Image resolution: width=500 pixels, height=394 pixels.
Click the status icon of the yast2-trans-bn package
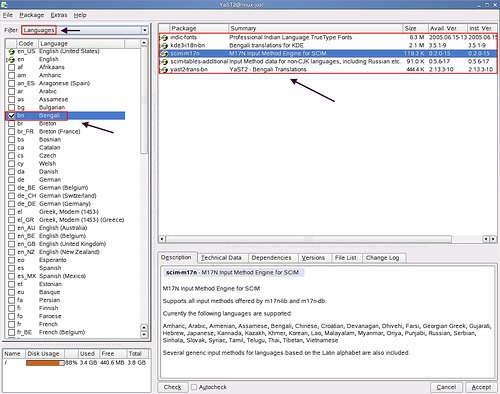164,70
